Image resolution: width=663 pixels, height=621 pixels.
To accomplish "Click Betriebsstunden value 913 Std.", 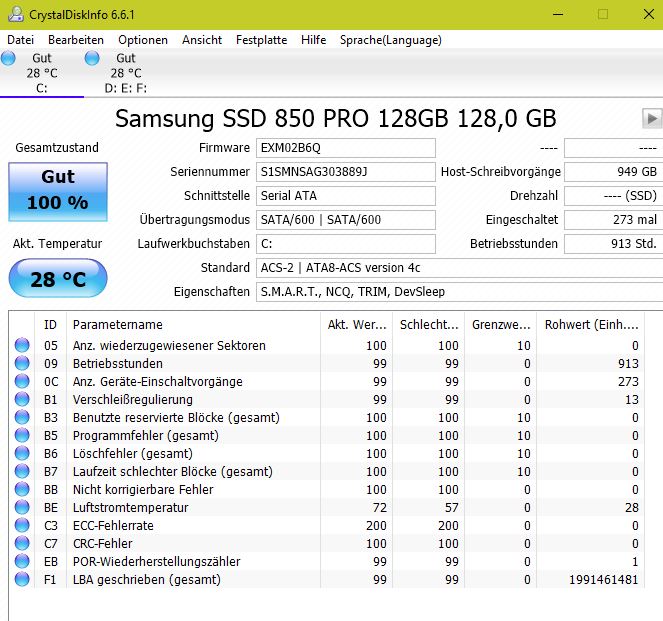I will [613, 244].
